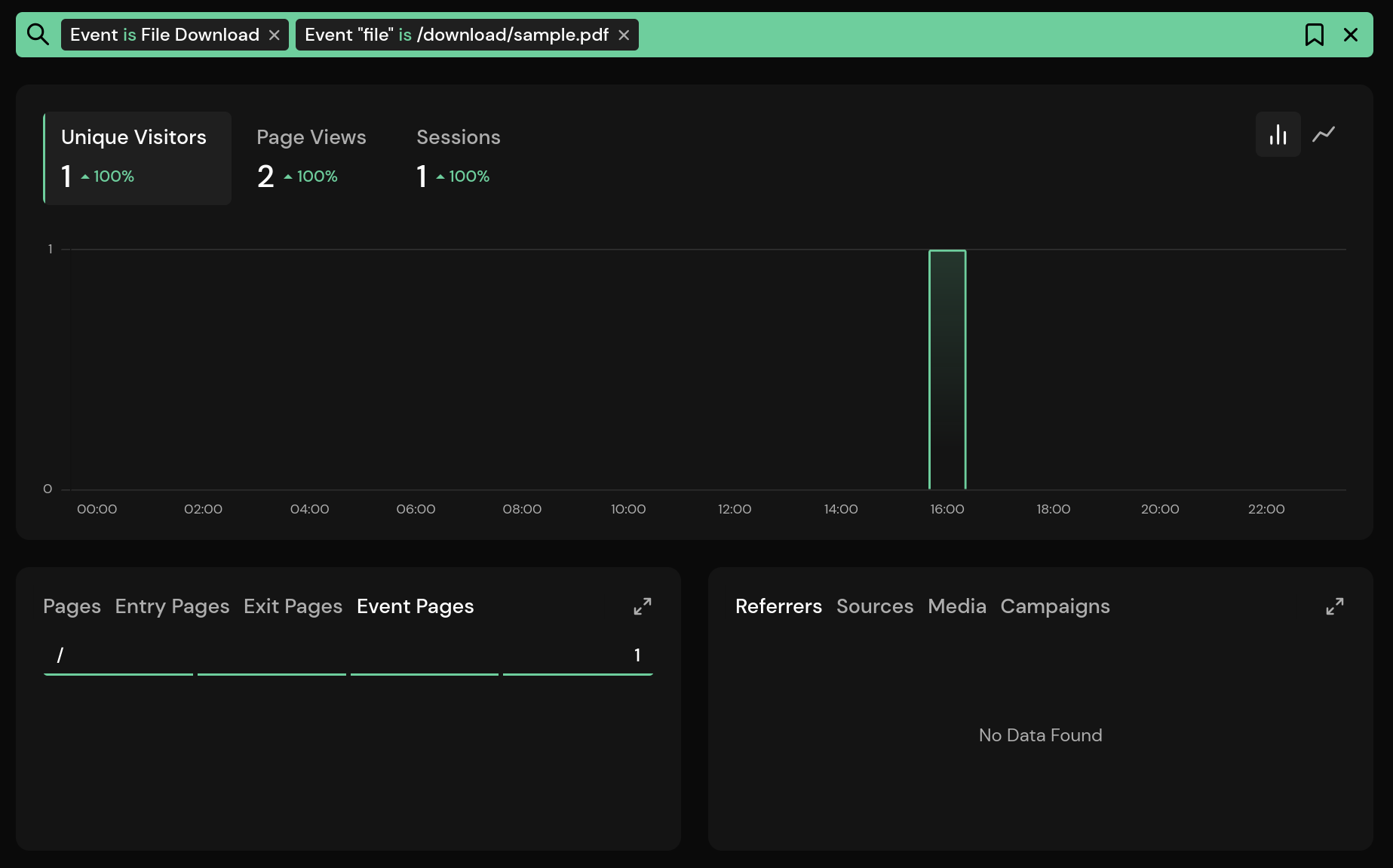Switch to line chart view

[x=1324, y=134]
